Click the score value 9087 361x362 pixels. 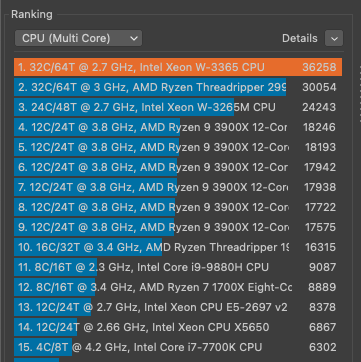[x=323, y=267]
